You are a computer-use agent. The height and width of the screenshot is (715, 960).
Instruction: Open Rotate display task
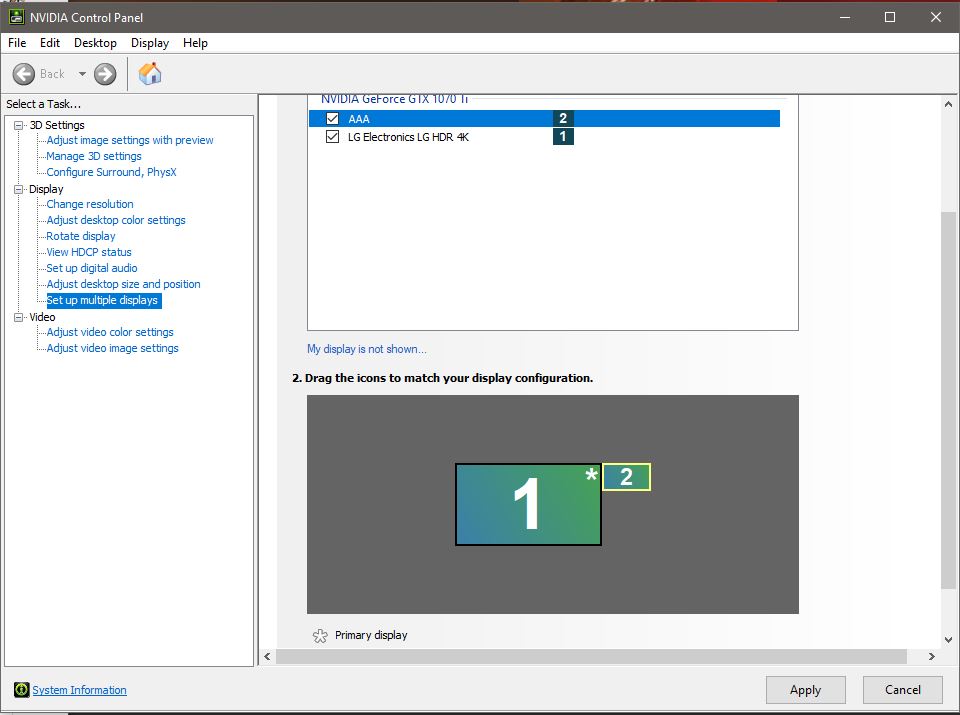pyautogui.click(x=81, y=236)
